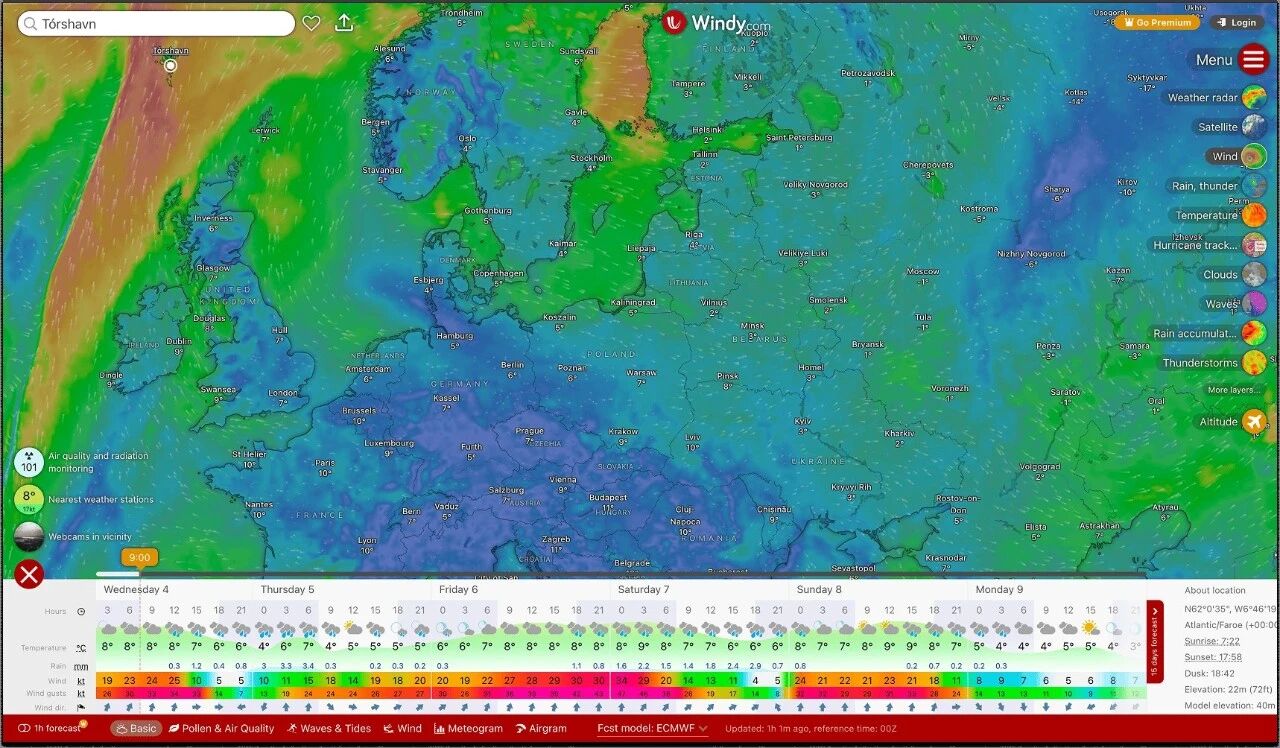The height and width of the screenshot is (748, 1280).
Task: Toggle wind gusts unit kt
Action: (x=81, y=693)
